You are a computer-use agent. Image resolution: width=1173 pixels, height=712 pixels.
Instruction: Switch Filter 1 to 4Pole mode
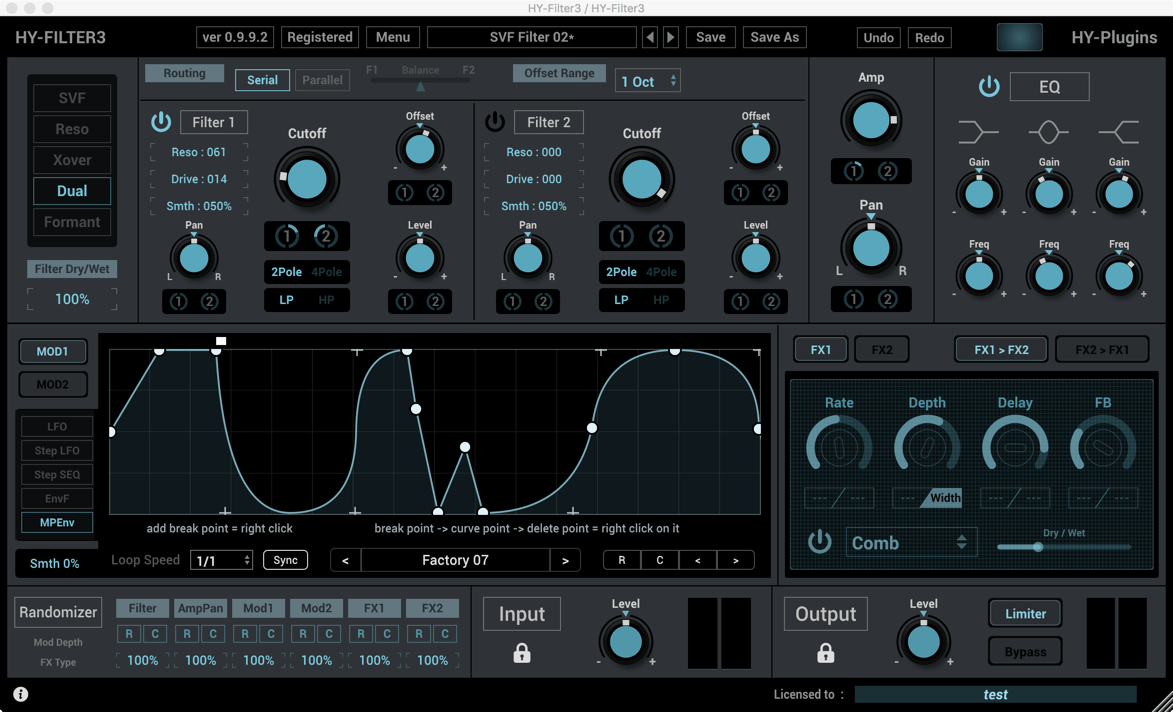325,271
